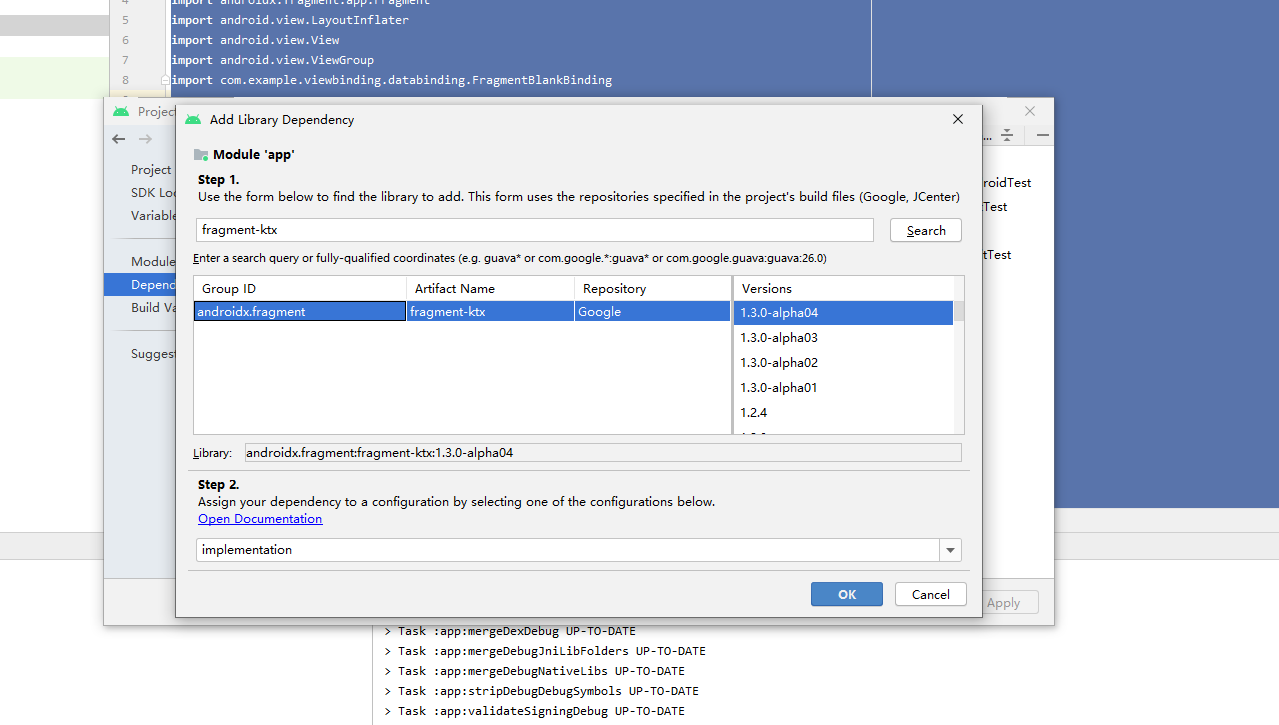The width and height of the screenshot is (1279, 725).
Task: Click the Cancel button
Action: pyautogui.click(x=930, y=594)
